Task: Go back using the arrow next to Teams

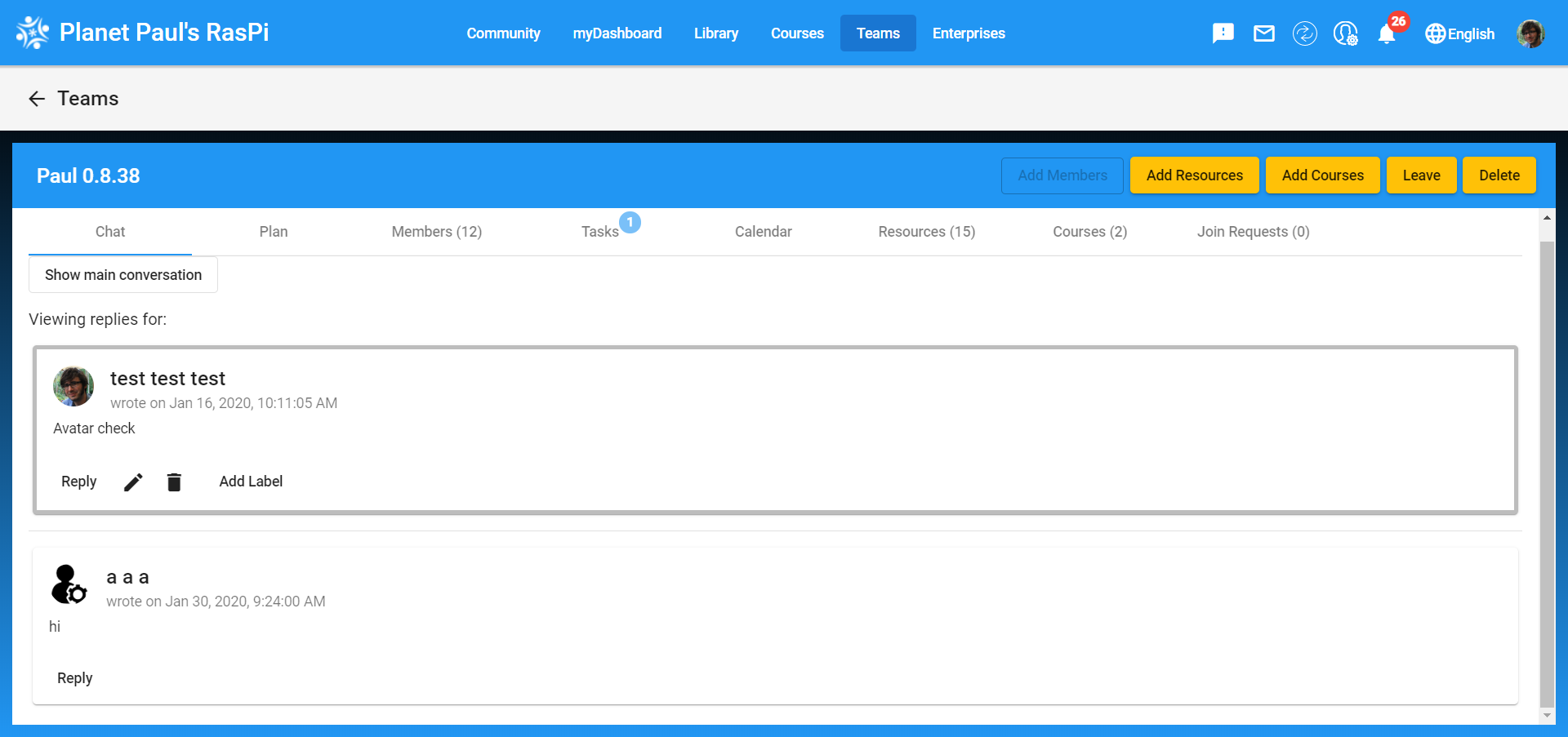Action: [x=36, y=98]
